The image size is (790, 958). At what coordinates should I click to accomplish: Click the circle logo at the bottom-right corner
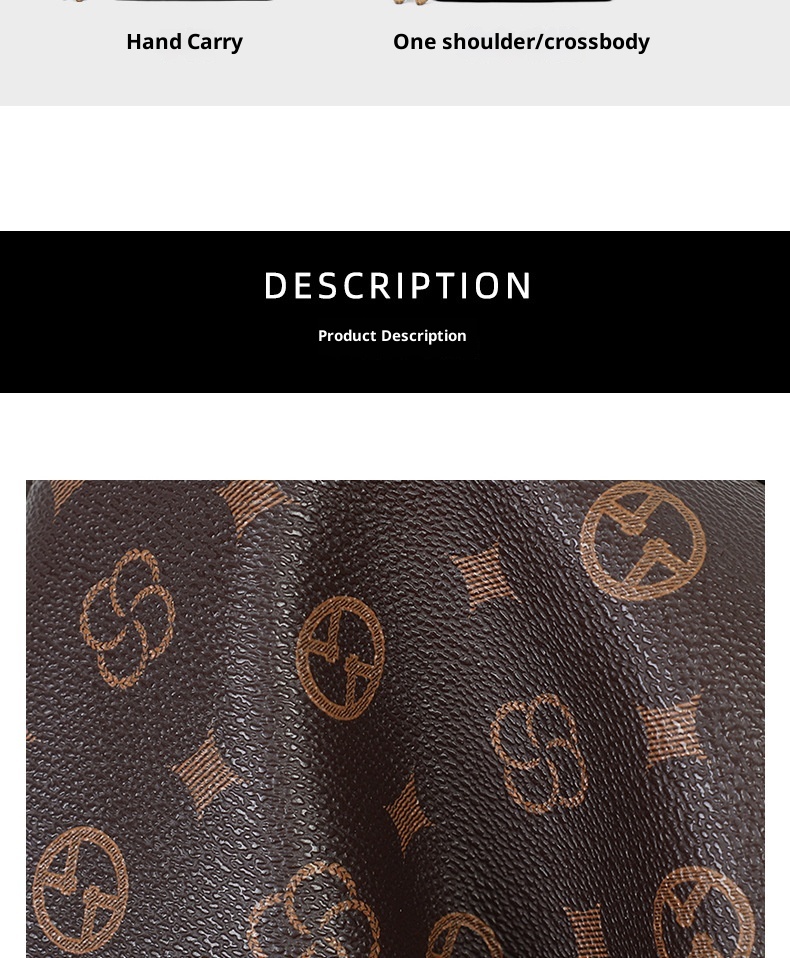point(704,912)
